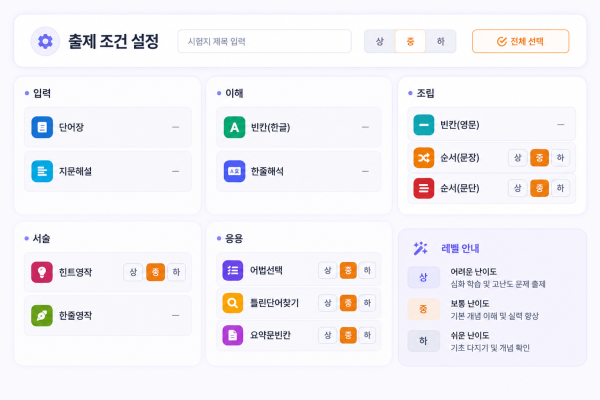600x400 pixels.
Task: Click the dash on the 한줄해석 row
Action: (365, 171)
